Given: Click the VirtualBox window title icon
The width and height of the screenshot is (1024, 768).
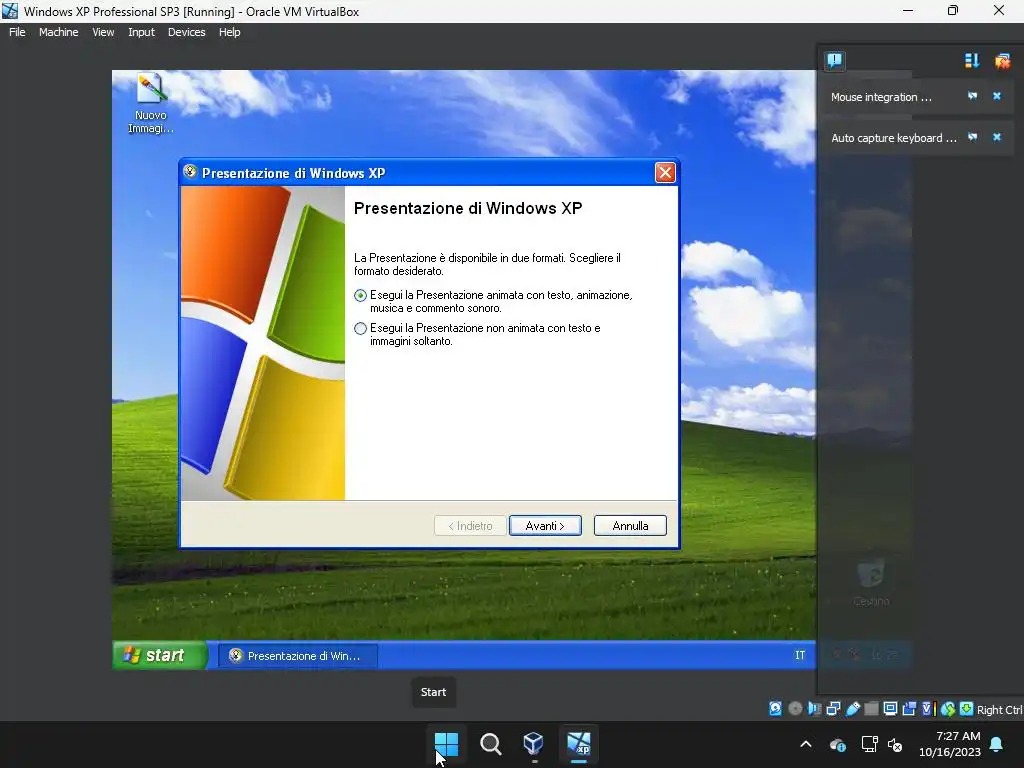Looking at the screenshot, I should [10, 10].
